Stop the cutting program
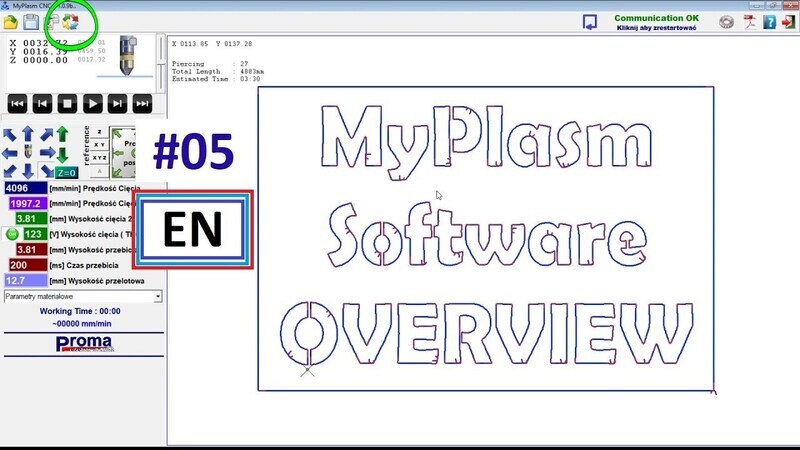Screen dimensions: 800x450 click(x=67, y=104)
